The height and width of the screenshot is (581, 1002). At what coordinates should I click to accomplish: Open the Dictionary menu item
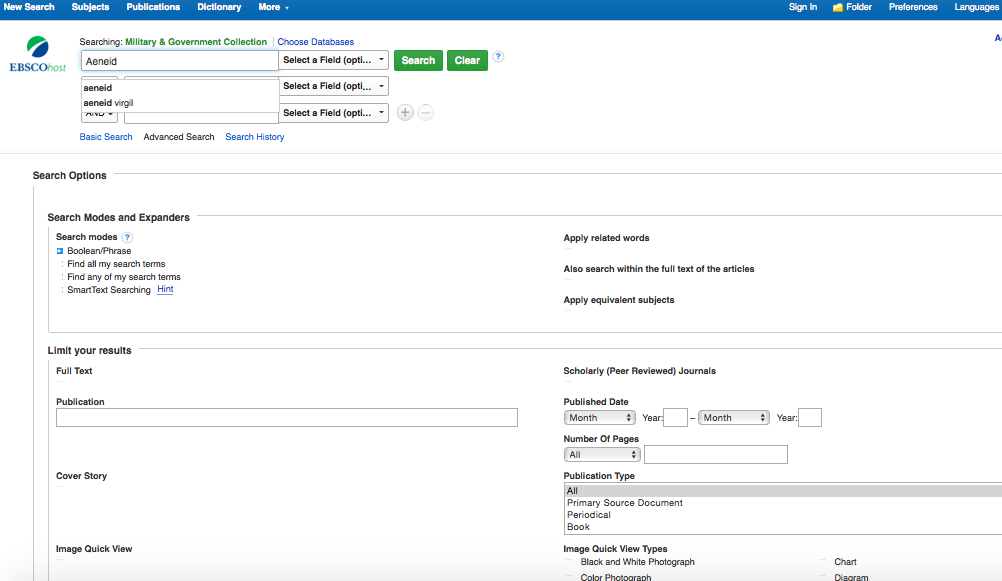click(x=219, y=7)
